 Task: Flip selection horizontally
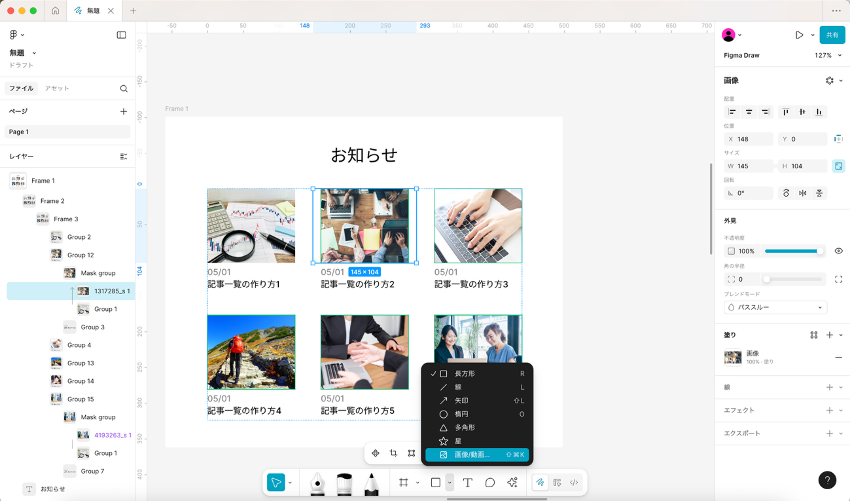pos(802,193)
